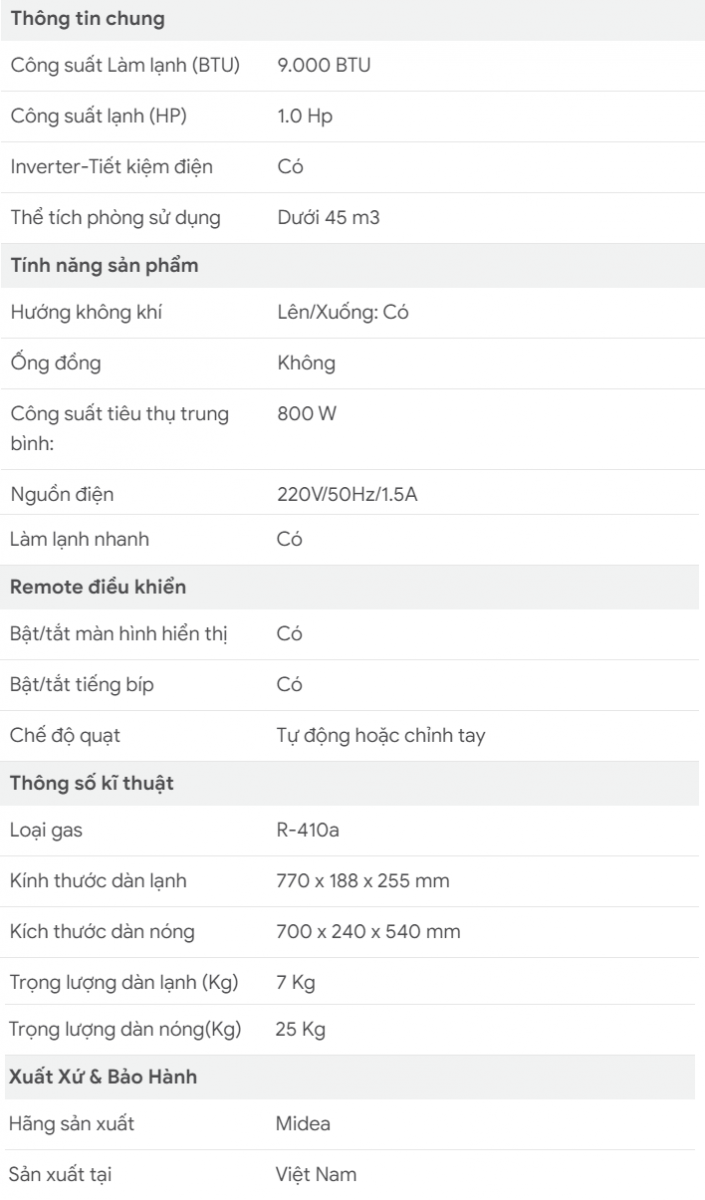Click the 'Dưới 45 m3' room volume value
Image resolution: width=705 pixels, height=1200 pixels.
pyautogui.click(x=328, y=217)
